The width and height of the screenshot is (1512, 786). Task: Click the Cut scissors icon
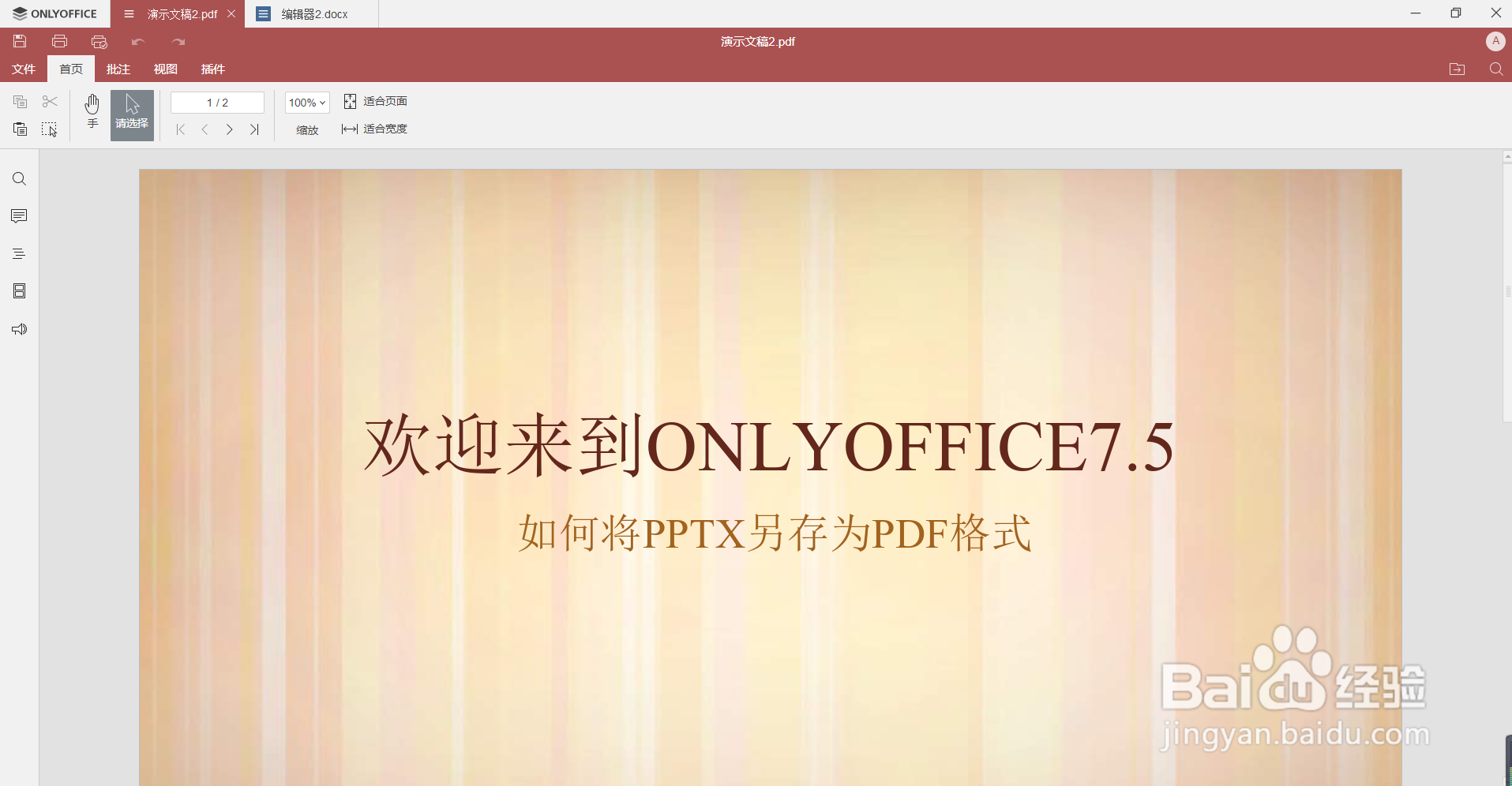click(50, 101)
